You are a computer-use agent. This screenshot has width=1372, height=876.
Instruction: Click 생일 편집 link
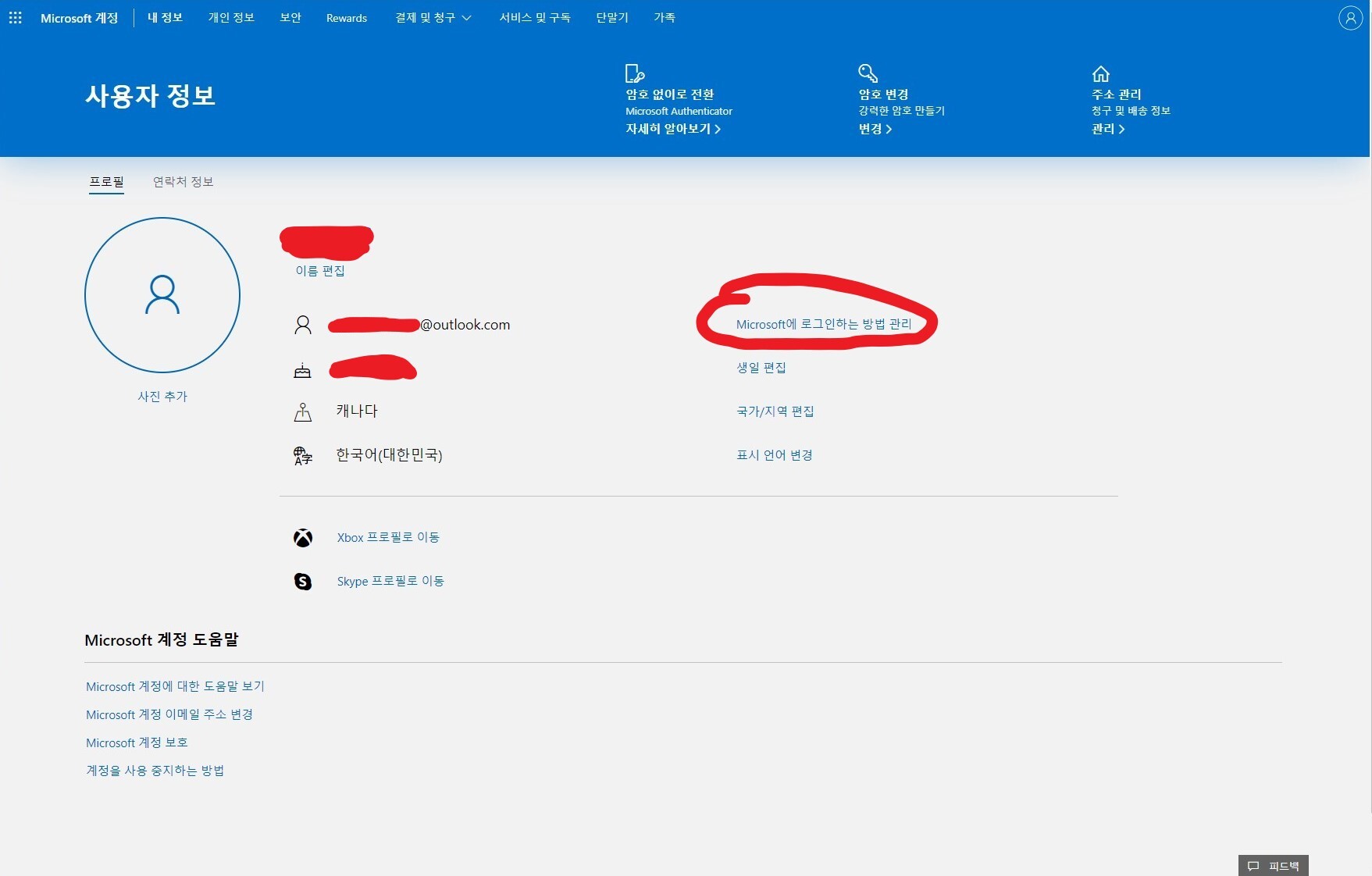[x=761, y=368]
